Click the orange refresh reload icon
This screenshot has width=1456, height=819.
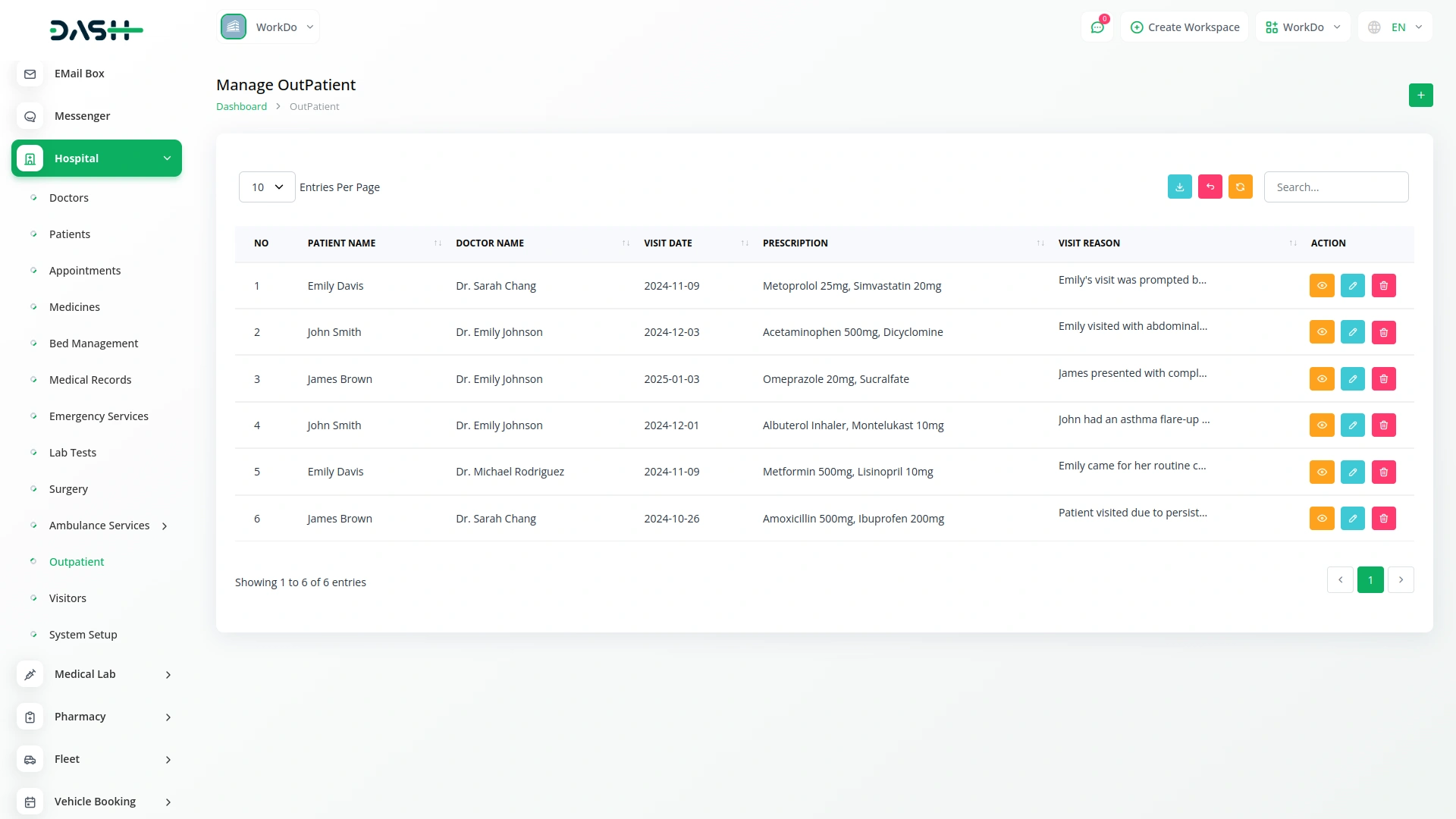[x=1240, y=187]
